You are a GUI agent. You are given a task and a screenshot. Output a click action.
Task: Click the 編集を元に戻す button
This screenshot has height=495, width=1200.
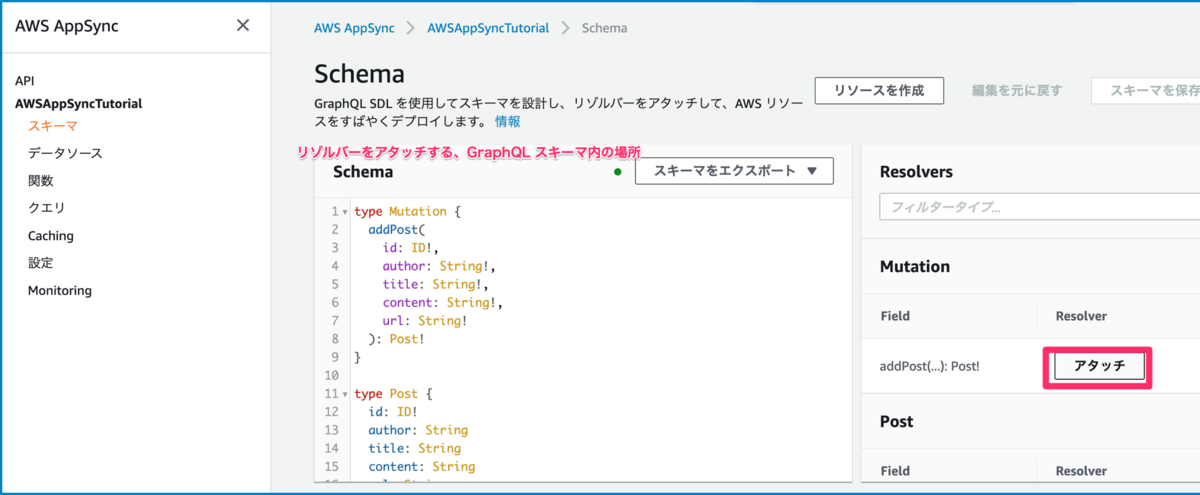(1017, 90)
